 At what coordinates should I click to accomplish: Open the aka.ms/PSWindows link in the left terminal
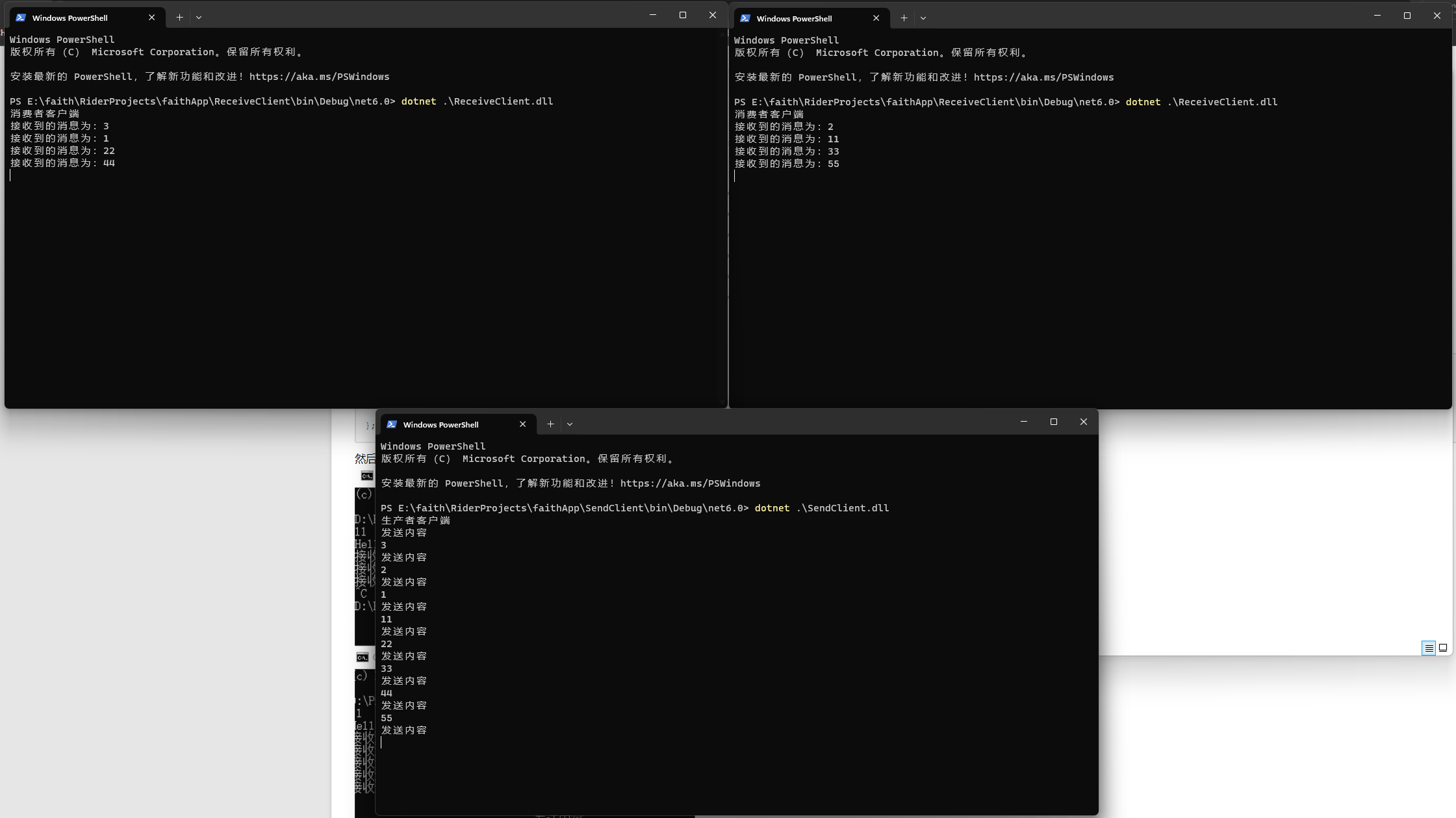[x=319, y=77]
